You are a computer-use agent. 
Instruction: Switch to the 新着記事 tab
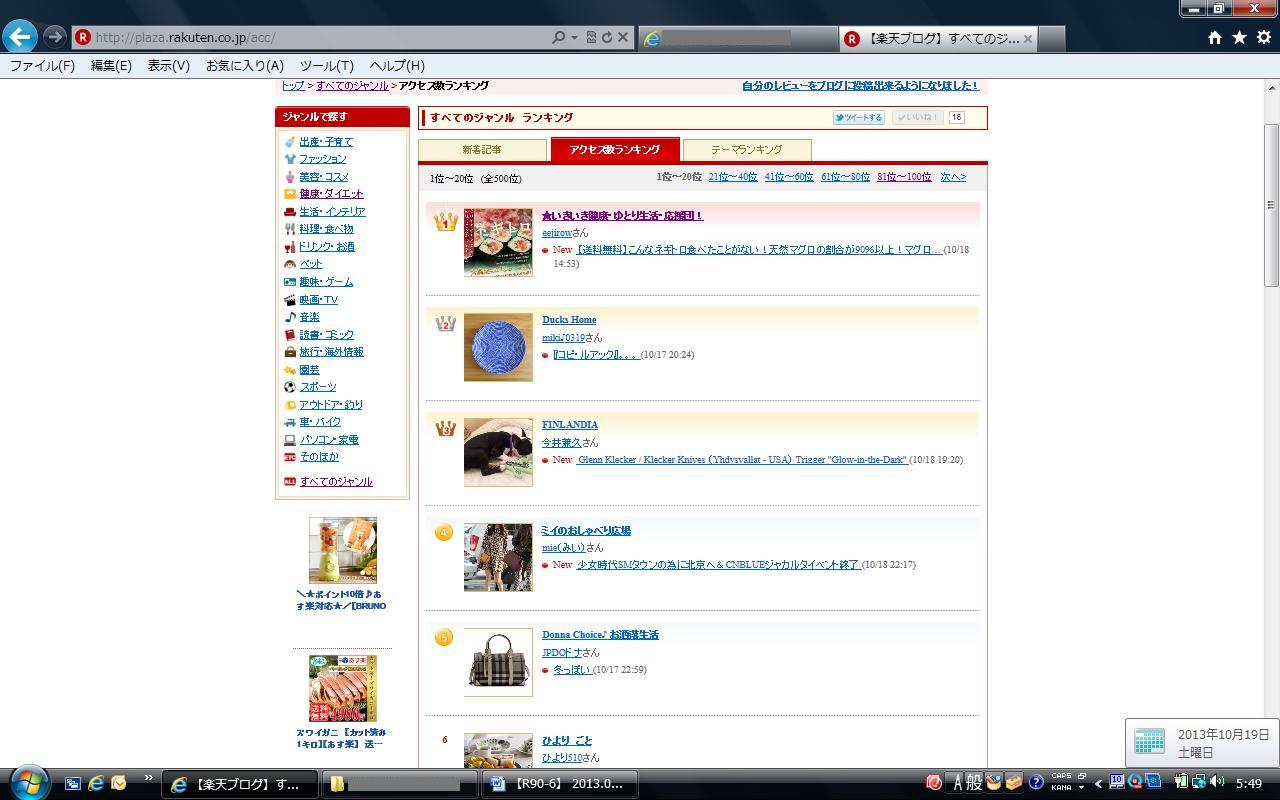pyautogui.click(x=482, y=150)
